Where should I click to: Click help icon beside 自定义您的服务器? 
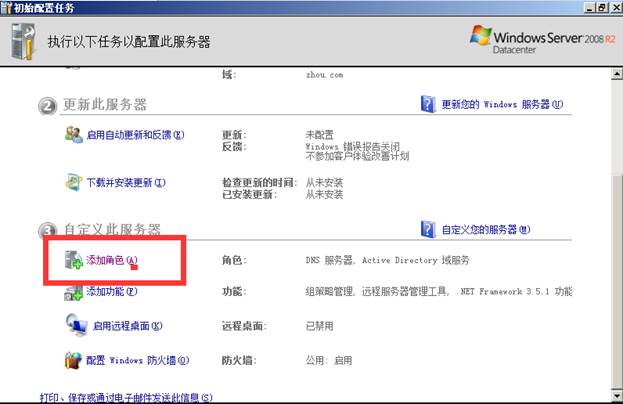(428, 229)
